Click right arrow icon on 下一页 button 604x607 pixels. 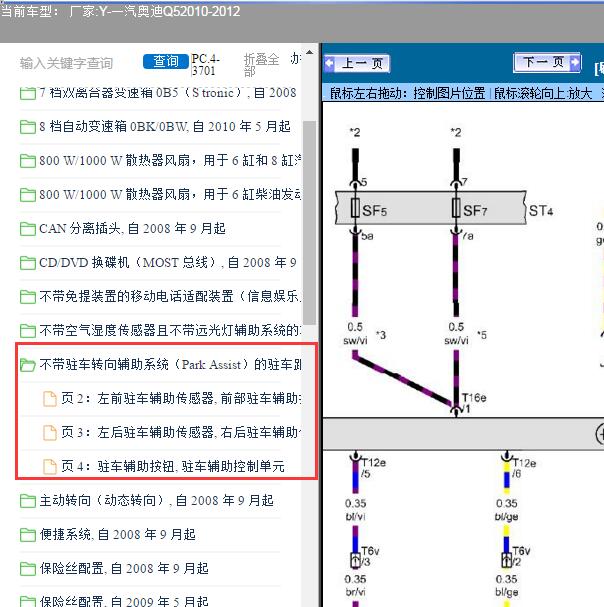tap(575, 62)
